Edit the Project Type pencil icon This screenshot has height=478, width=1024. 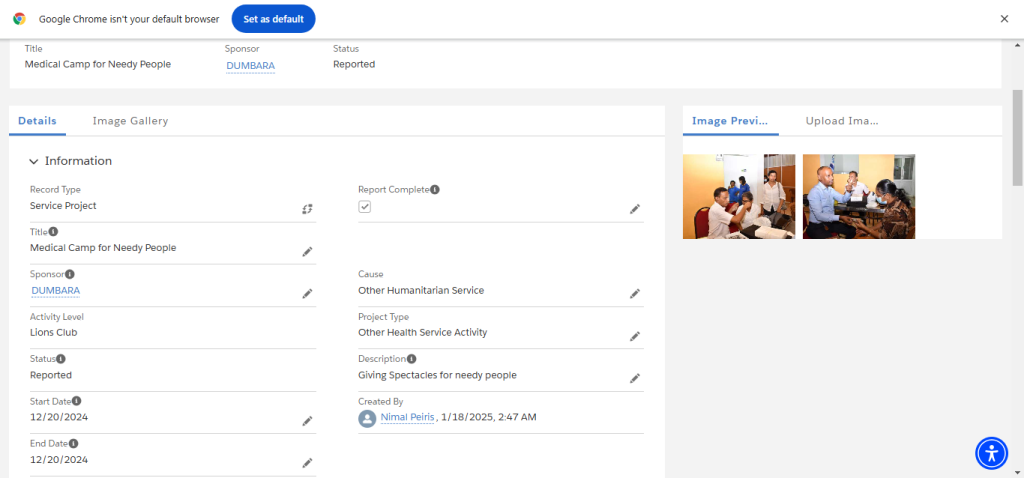point(635,336)
